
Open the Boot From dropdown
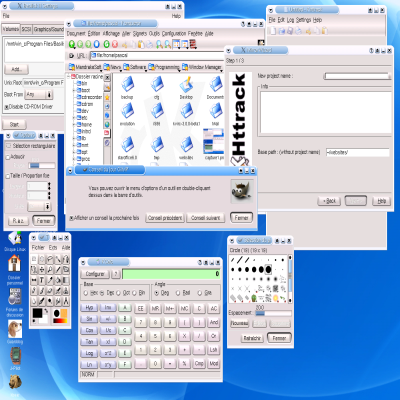click(39, 95)
